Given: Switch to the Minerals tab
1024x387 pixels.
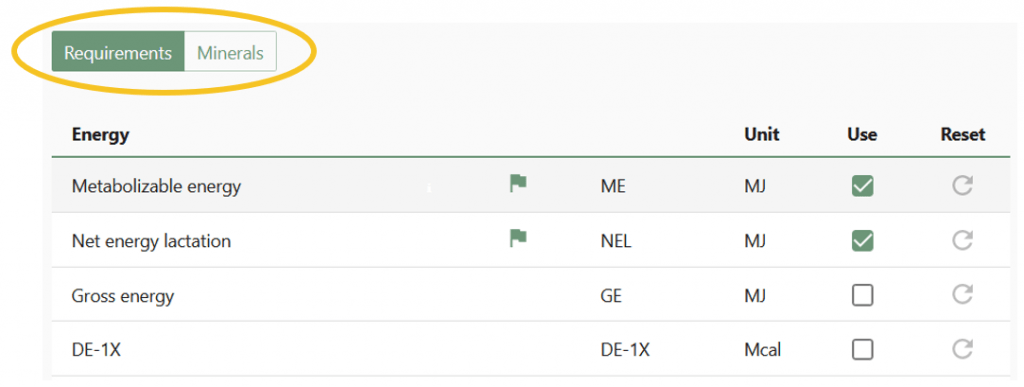Looking at the screenshot, I should [231, 52].
